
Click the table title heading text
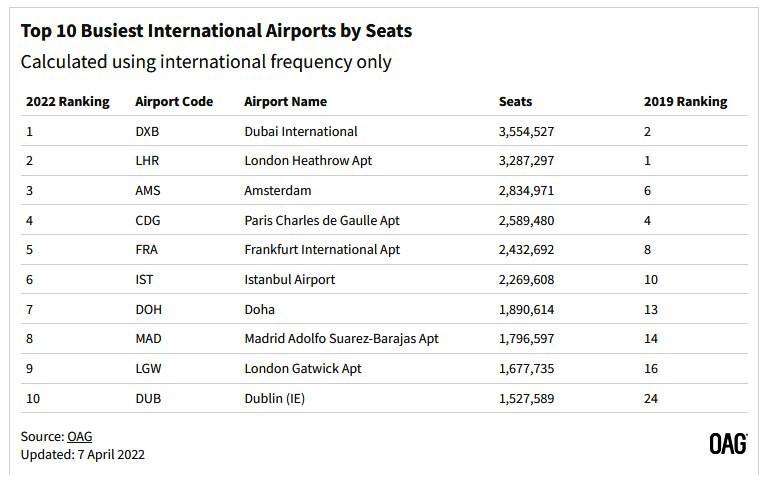(x=216, y=31)
